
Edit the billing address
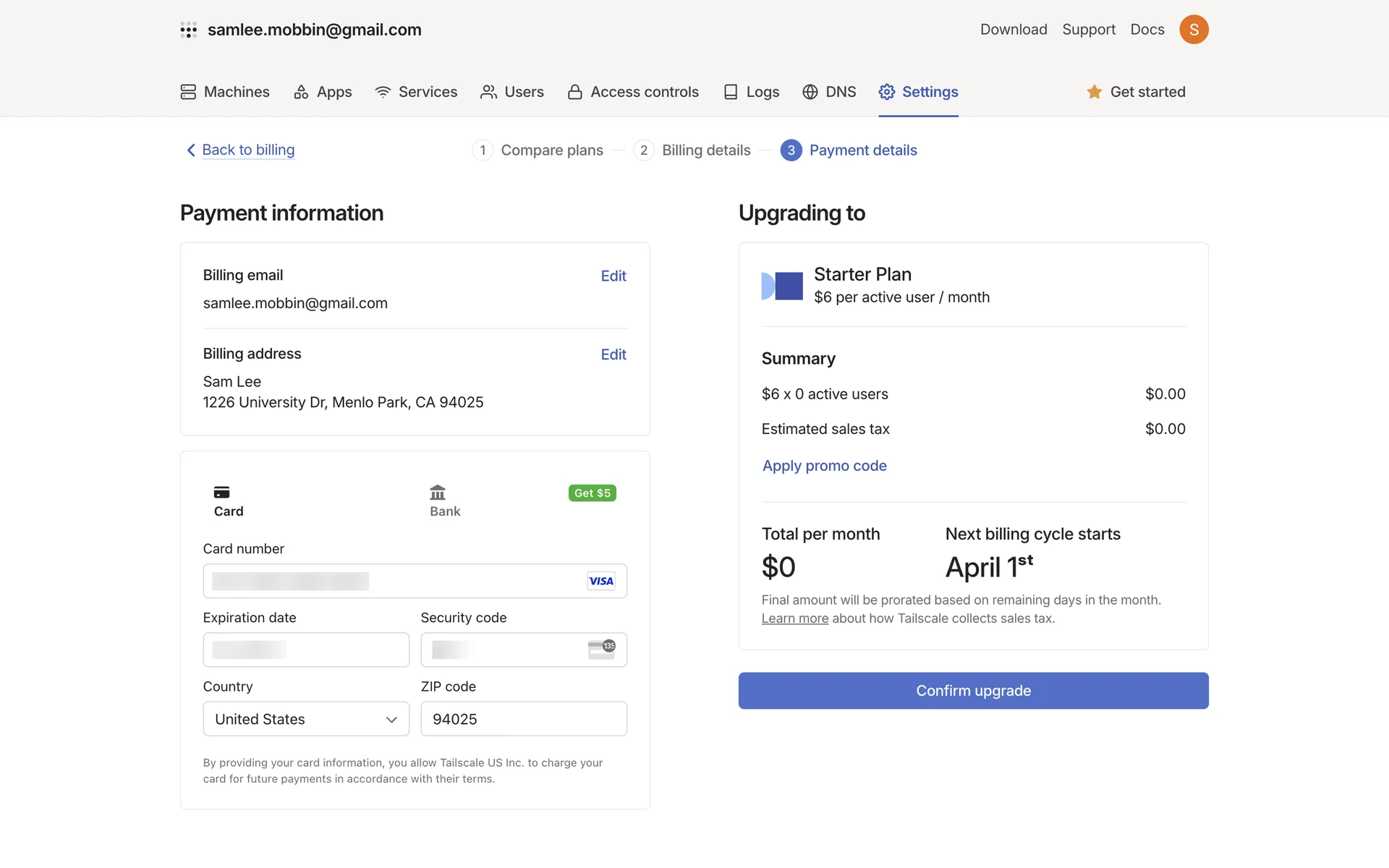[x=613, y=354]
